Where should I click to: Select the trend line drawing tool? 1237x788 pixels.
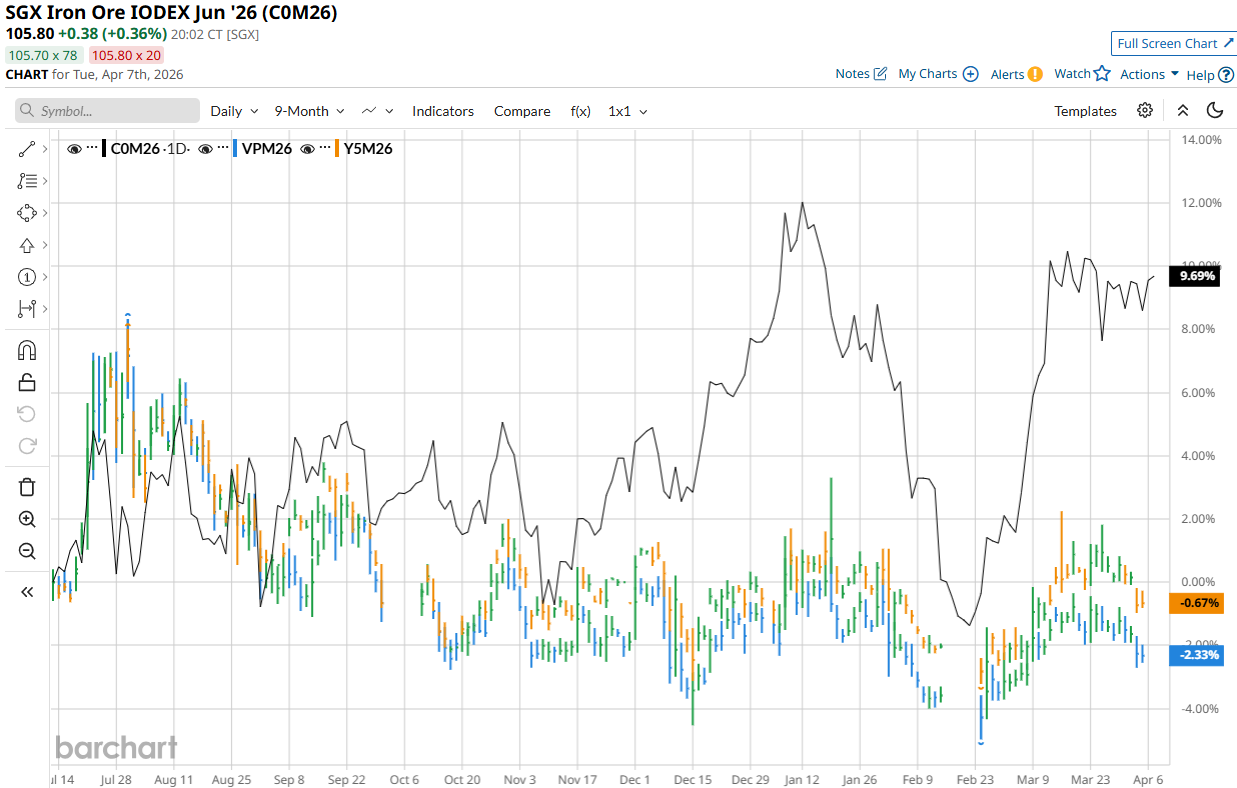tap(27, 149)
